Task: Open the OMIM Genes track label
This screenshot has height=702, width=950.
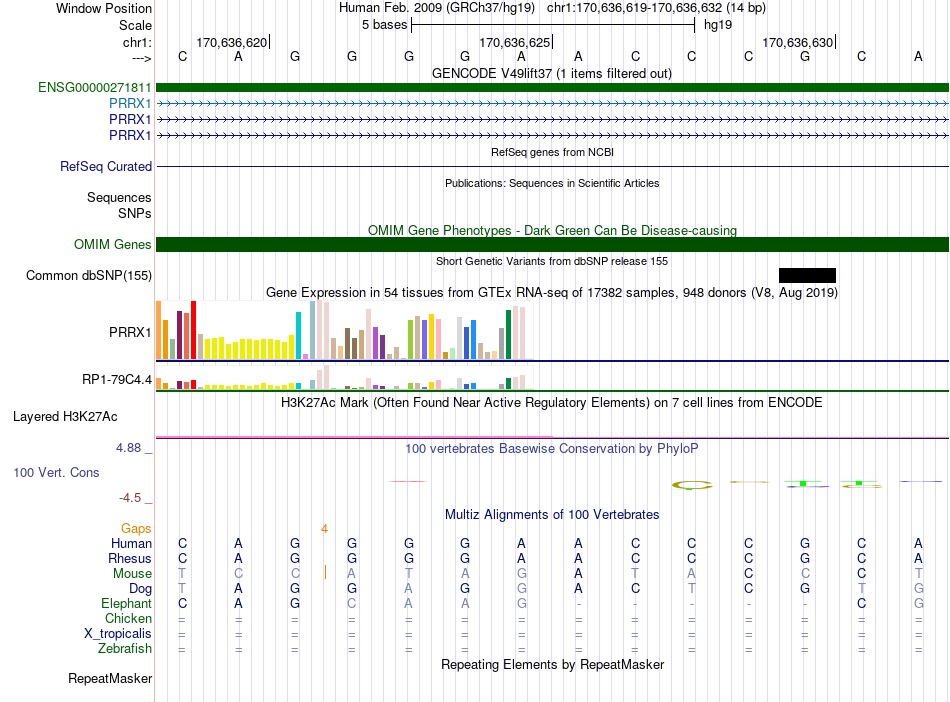Action: coord(113,244)
